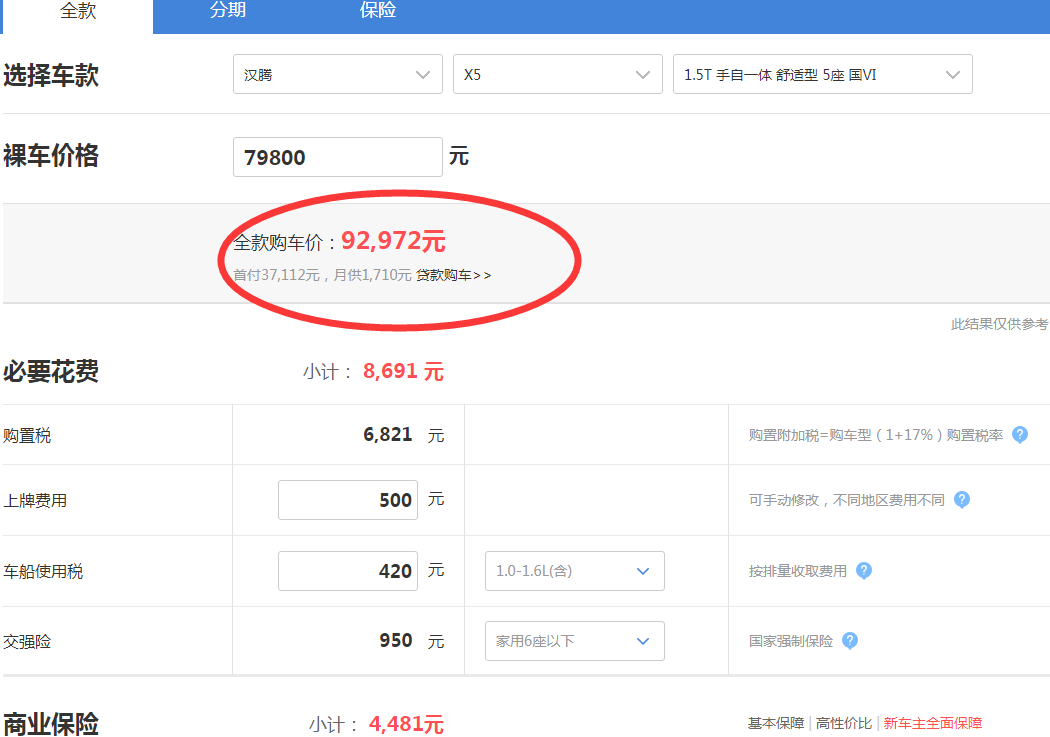The image size is (1050, 737).
Task: Click the help icon beside 按排量收取费用
Action: pyautogui.click(x=864, y=571)
